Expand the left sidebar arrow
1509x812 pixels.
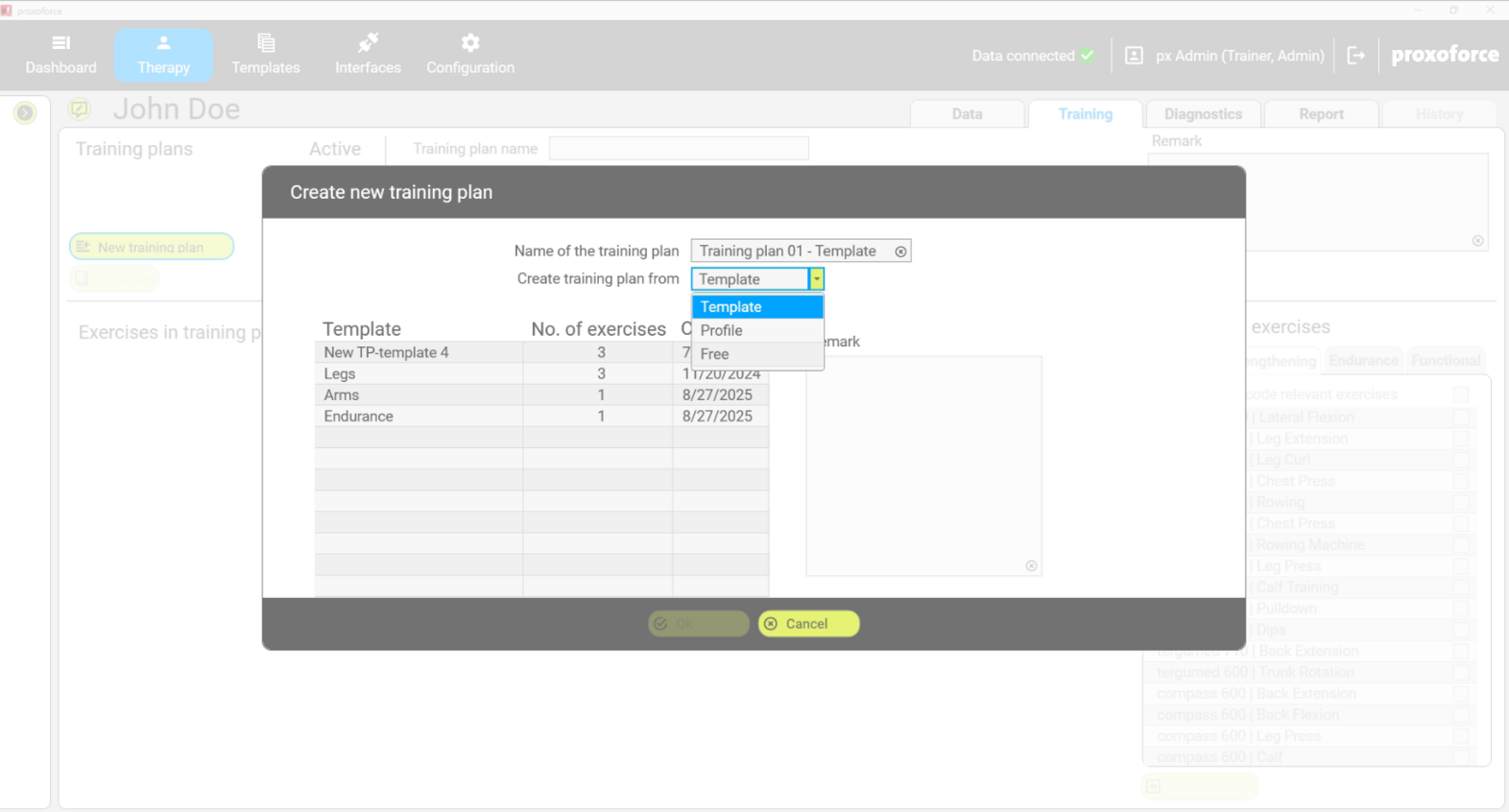click(x=25, y=113)
